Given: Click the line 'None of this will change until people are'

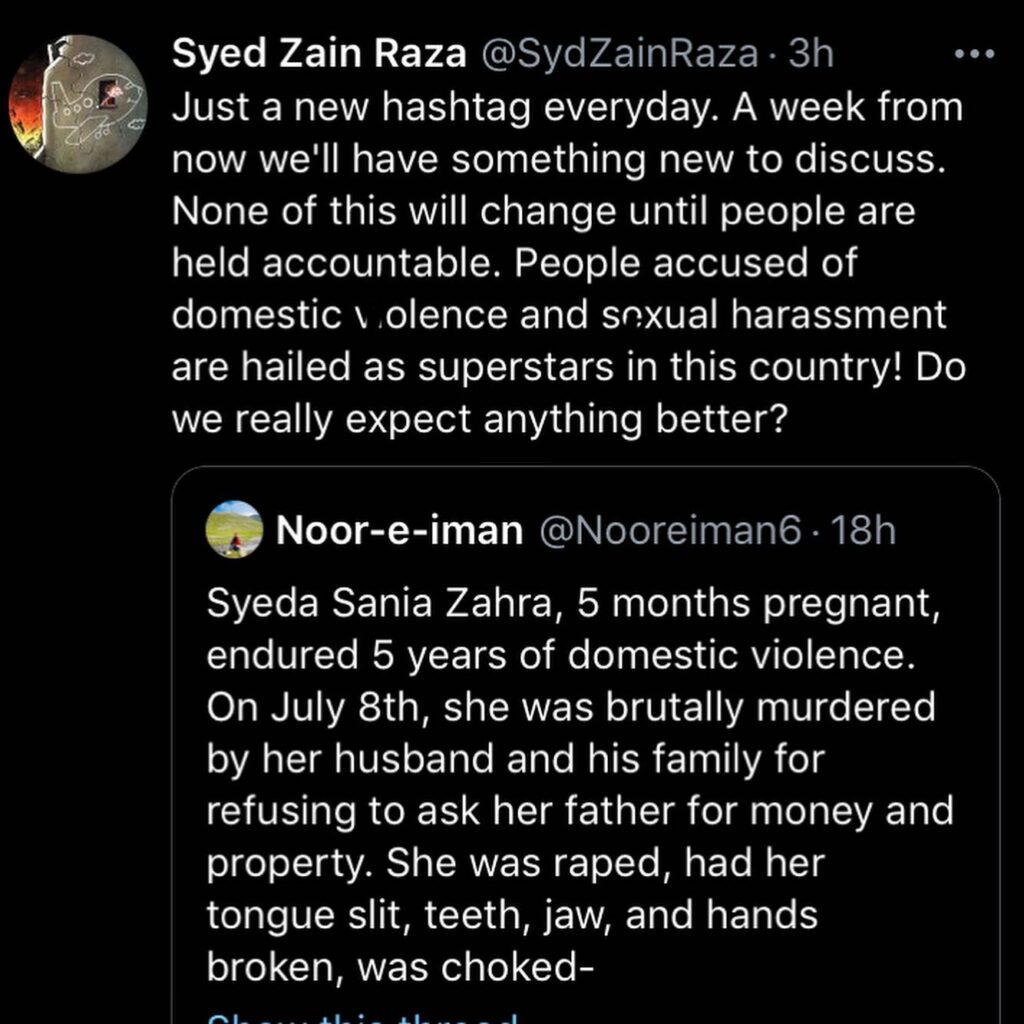Looking at the screenshot, I should (x=543, y=211).
